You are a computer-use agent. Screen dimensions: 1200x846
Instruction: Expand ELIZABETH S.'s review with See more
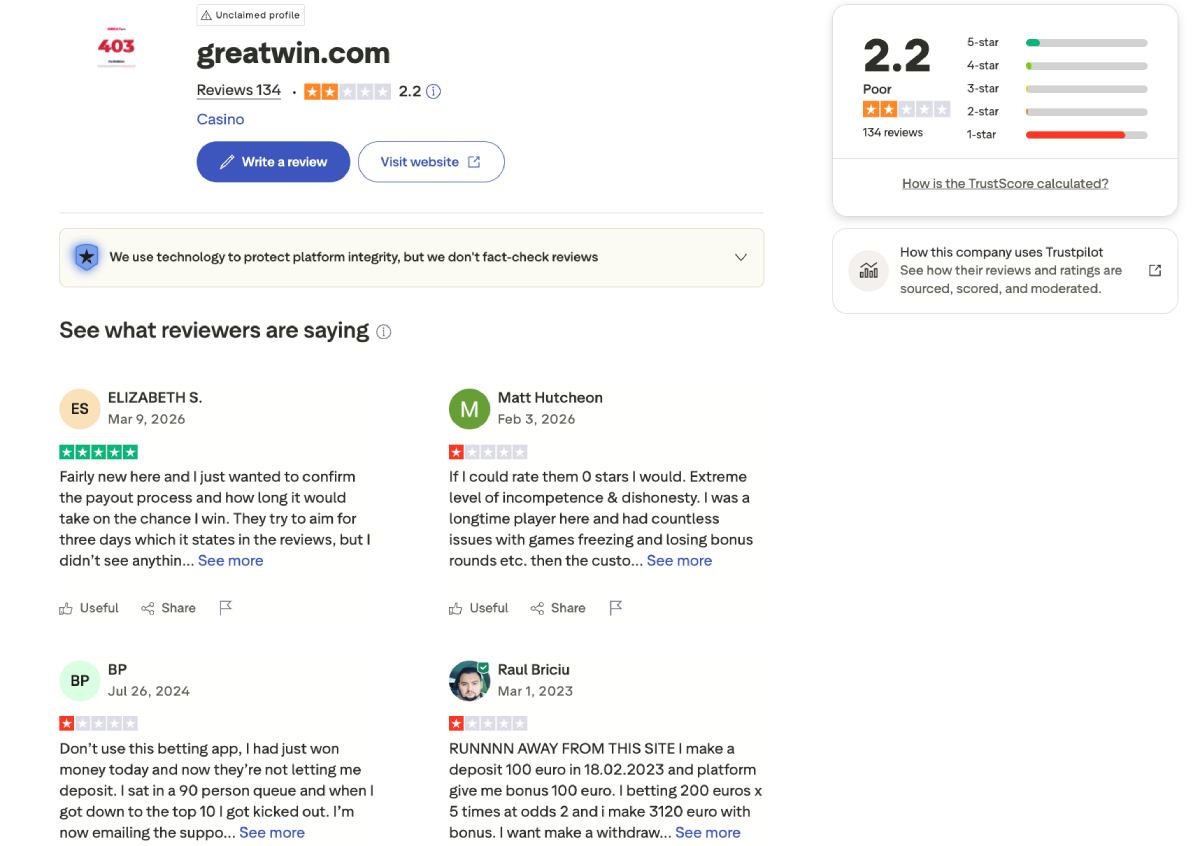(x=231, y=560)
